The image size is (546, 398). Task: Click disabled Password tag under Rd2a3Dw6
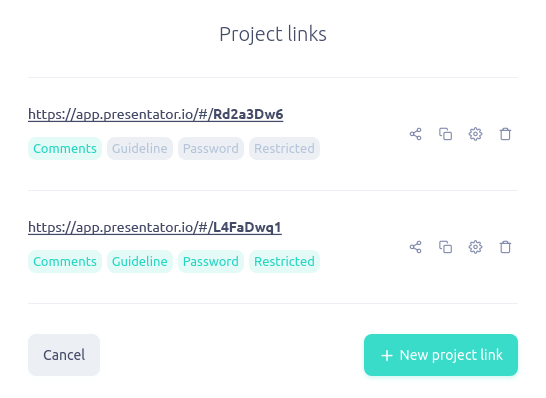[211, 149]
